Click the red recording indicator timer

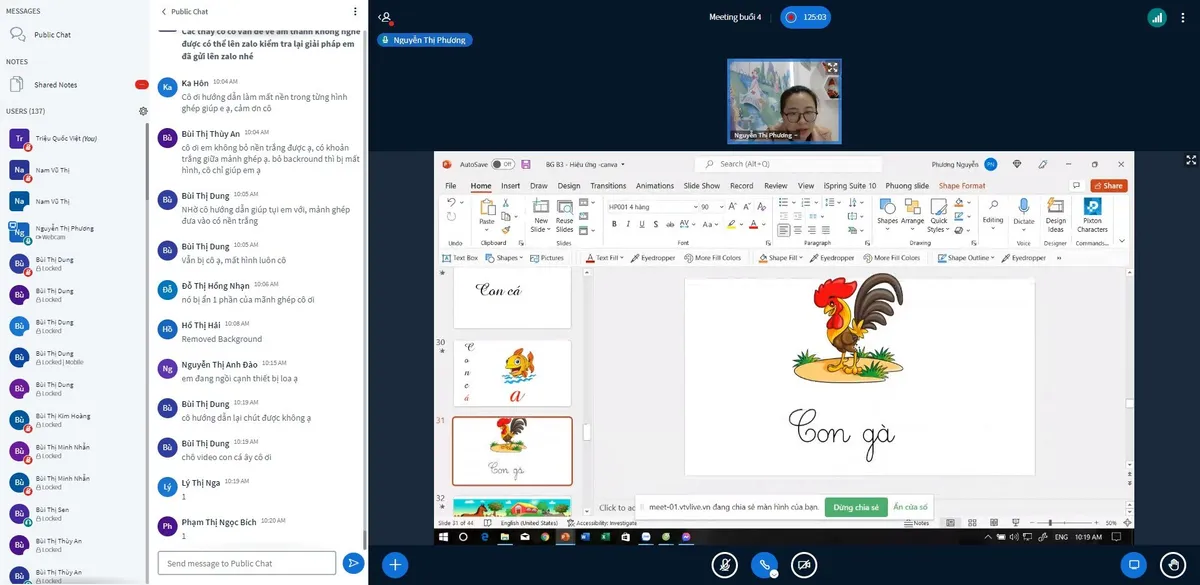806,17
